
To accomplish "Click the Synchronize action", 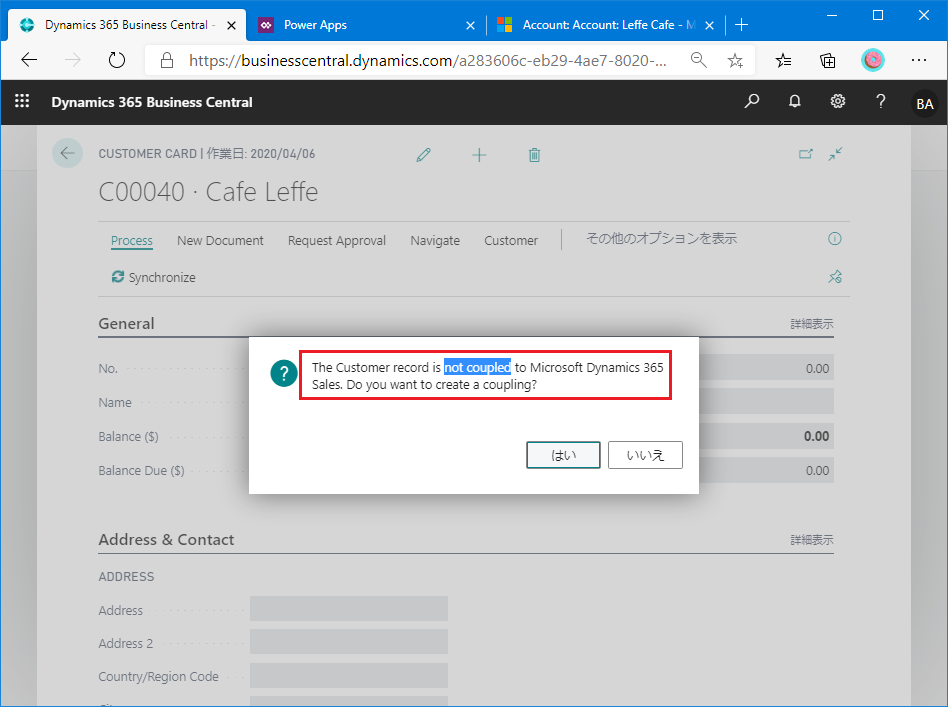I will click(154, 277).
